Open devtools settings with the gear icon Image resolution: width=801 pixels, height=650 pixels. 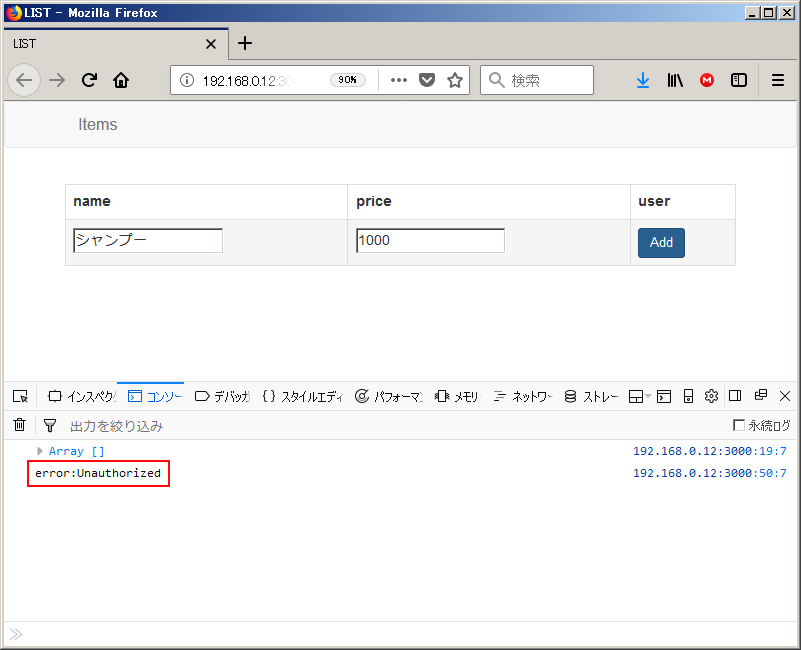point(711,396)
